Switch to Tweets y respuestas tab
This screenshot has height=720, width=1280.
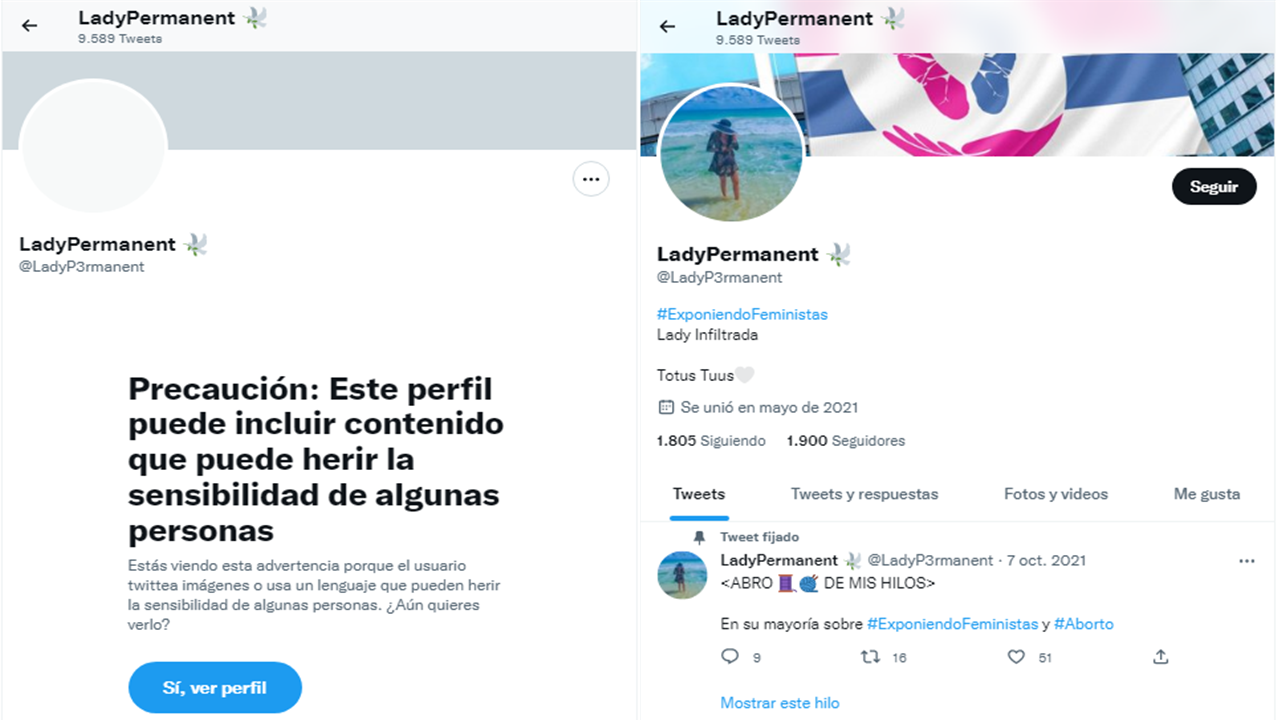[x=864, y=494]
